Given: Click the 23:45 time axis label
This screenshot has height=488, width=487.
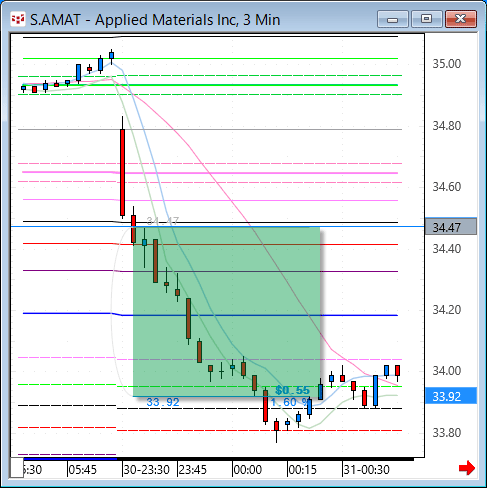Looking at the screenshot, I should coord(193,470).
